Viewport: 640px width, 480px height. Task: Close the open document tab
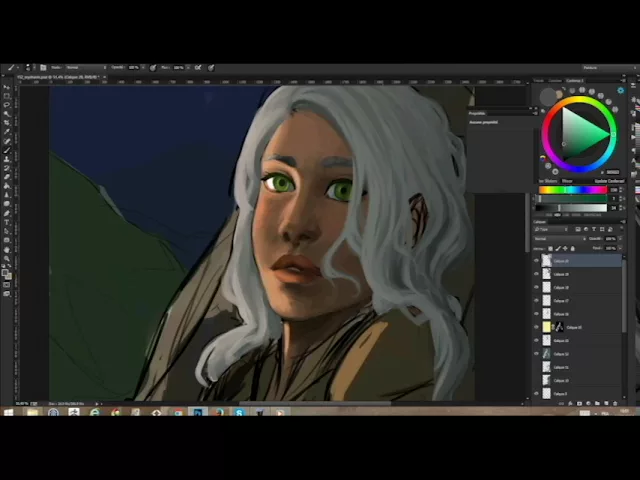104,77
